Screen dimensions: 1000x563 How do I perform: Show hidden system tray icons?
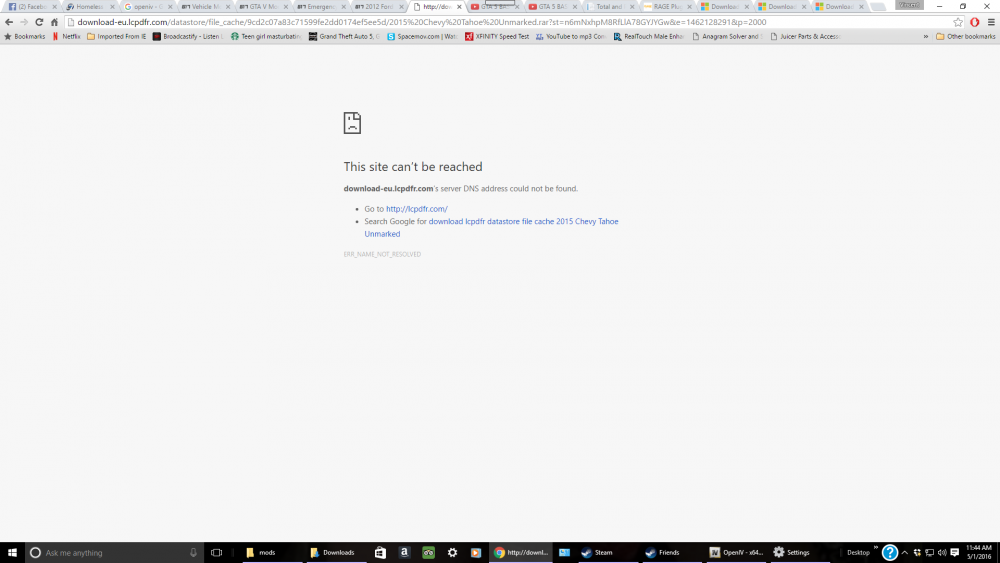pyautogui.click(x=904, y=552)
